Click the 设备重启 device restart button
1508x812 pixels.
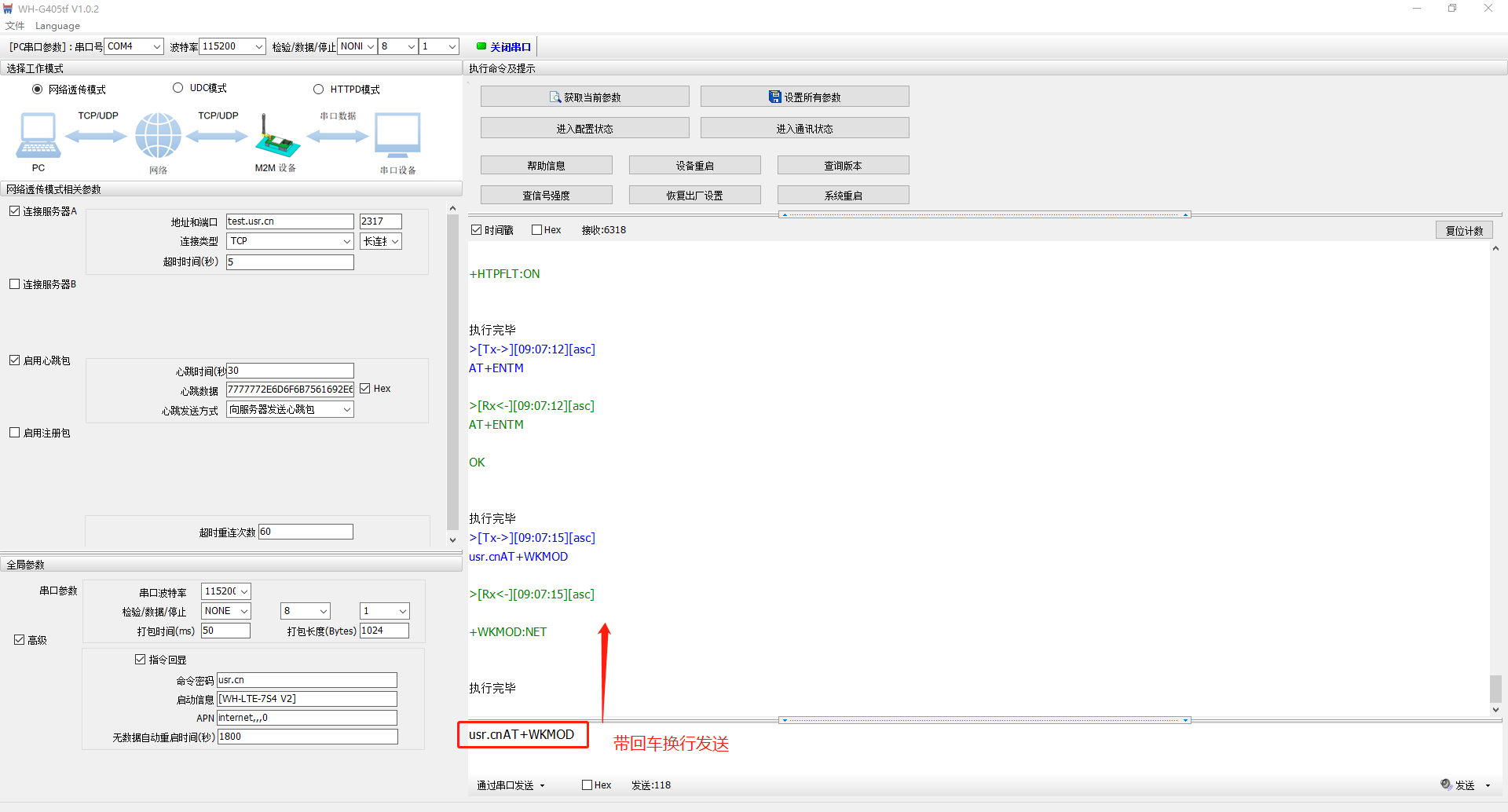(x=694, y=166)
